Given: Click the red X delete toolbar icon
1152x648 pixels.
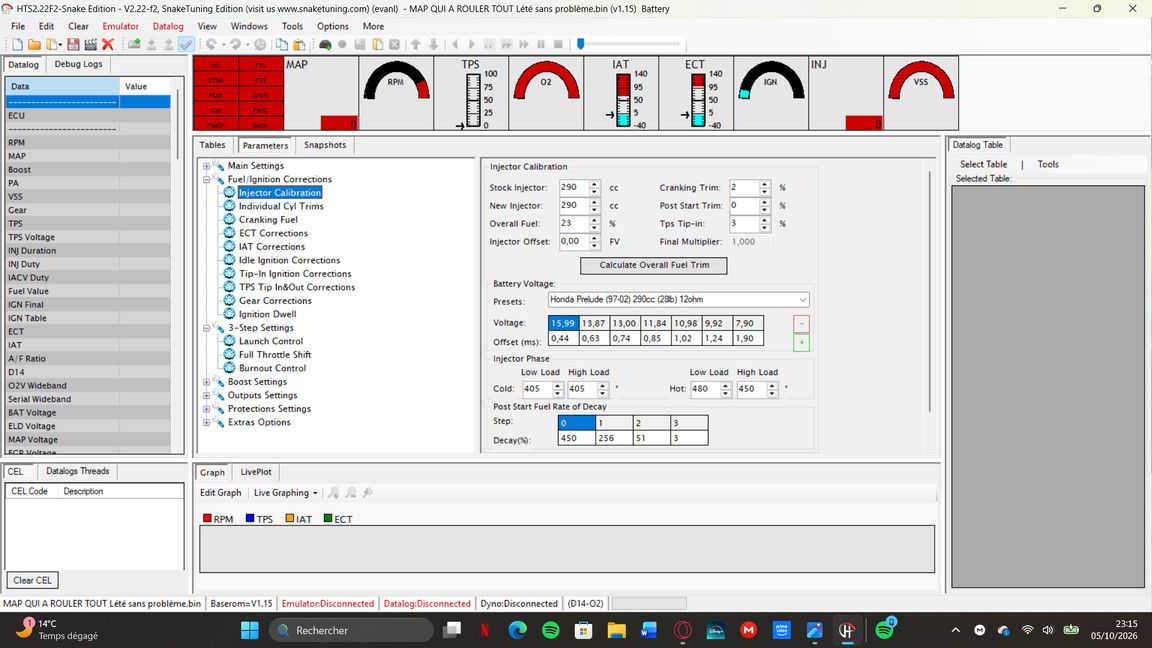Looking at the screenshot, I should tap(108, 45).
